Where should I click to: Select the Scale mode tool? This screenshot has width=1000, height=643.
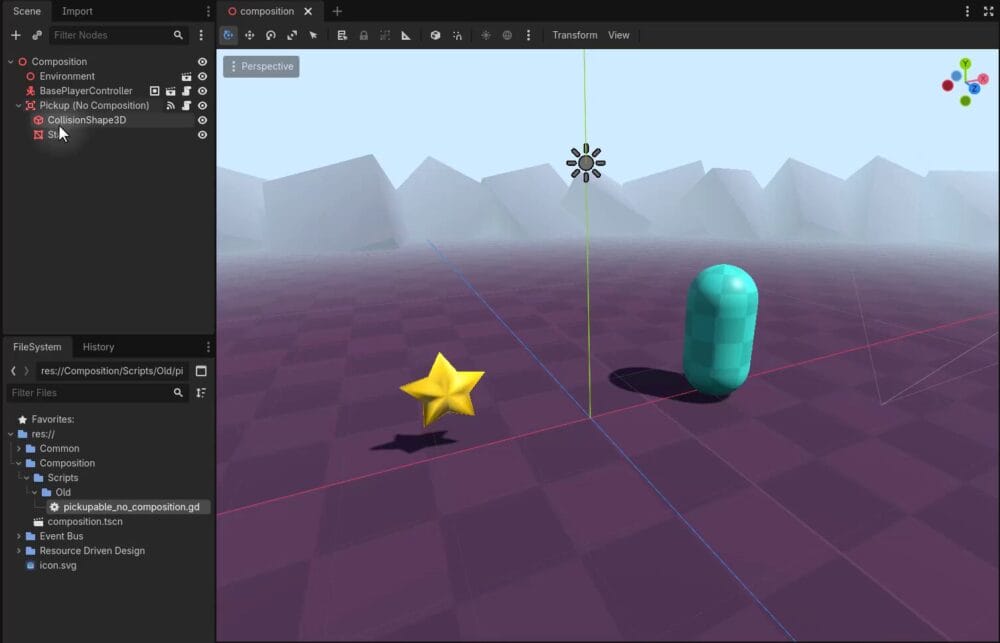pos(292,35)
